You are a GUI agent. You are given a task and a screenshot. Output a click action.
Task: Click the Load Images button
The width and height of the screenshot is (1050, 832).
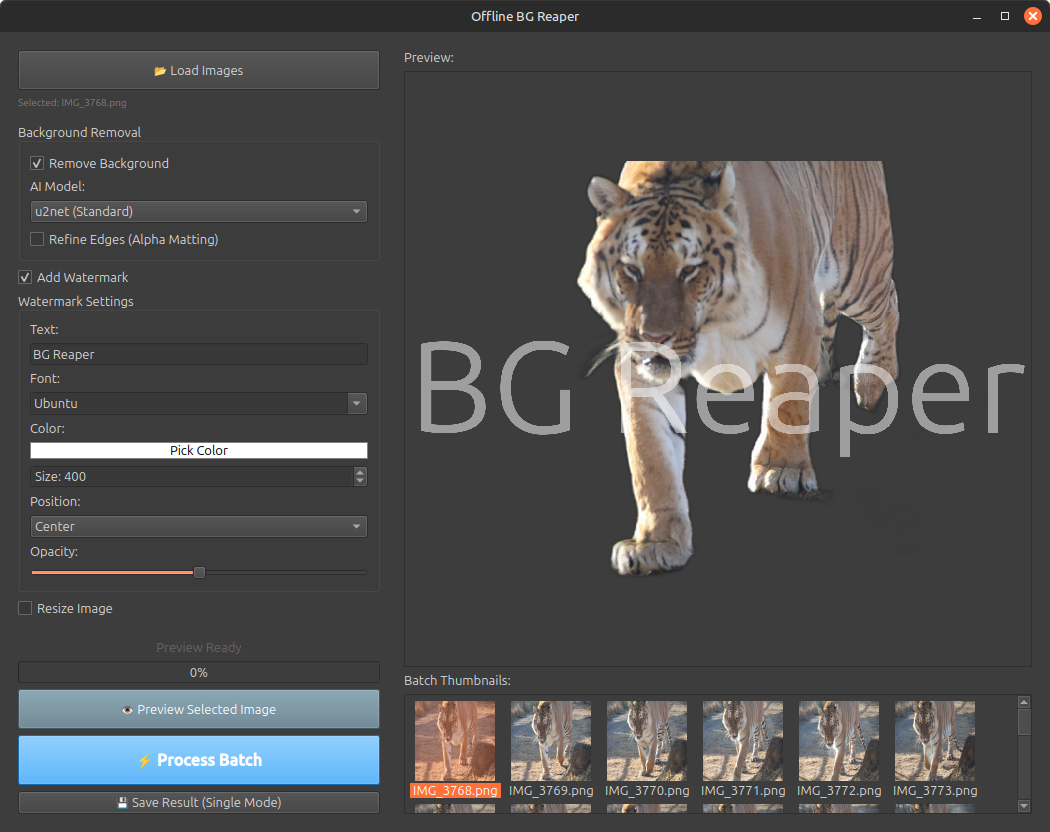click(199, 70)
